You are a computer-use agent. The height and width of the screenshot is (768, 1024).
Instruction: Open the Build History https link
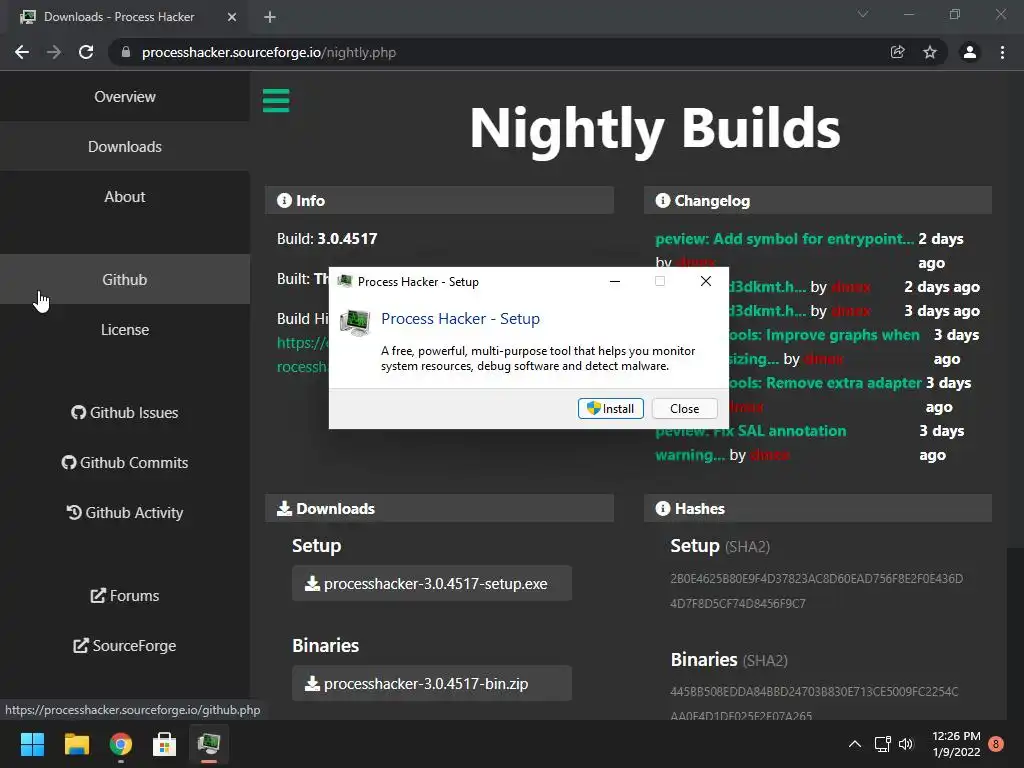(302, 355)
